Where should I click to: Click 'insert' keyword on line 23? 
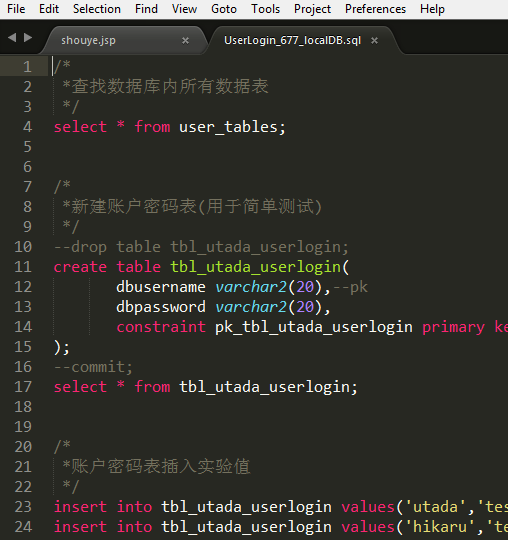click(x=80, y=507)
